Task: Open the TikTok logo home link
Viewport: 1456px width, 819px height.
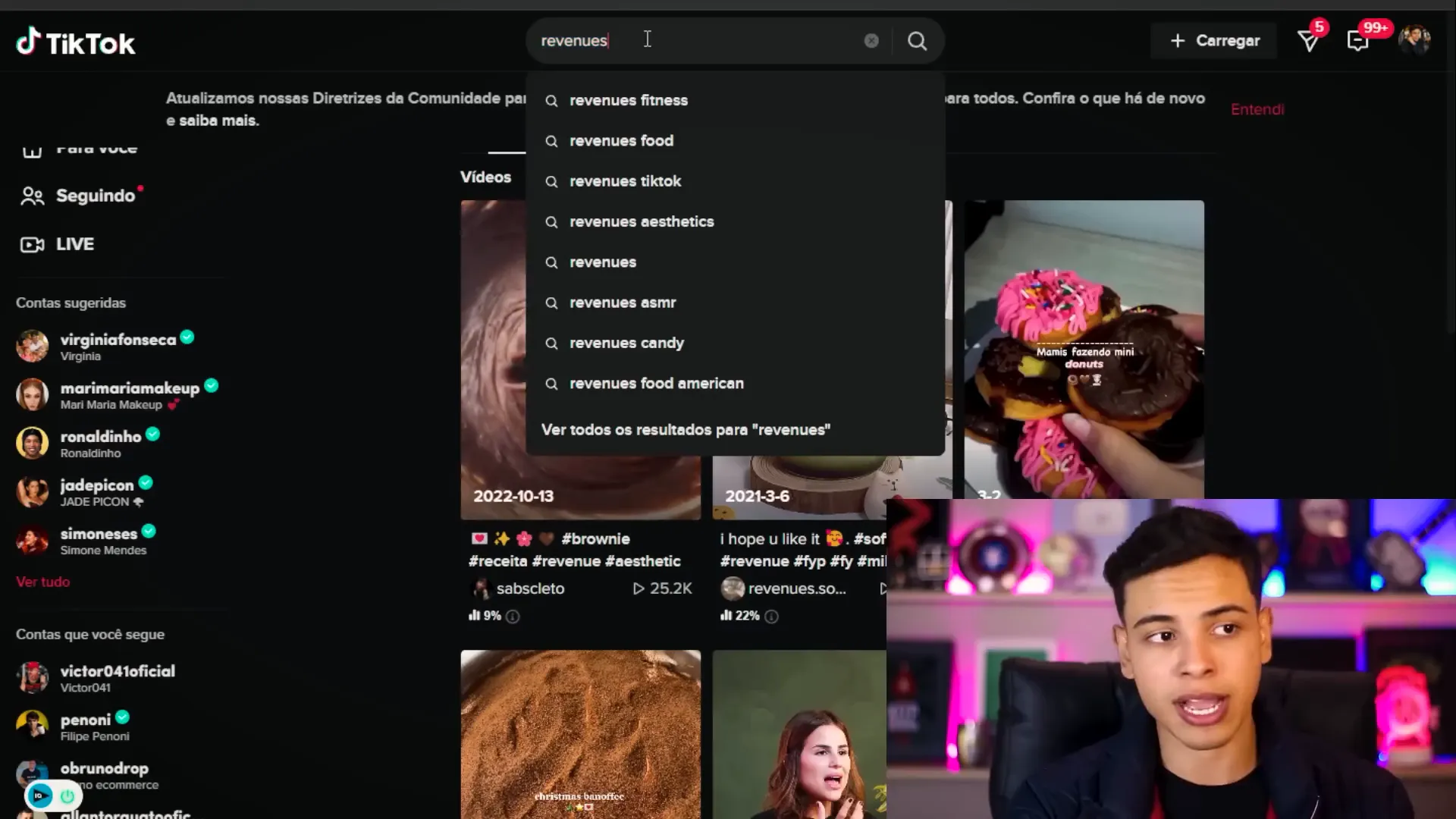Action: pyautogui.click(x=75, y=42)
